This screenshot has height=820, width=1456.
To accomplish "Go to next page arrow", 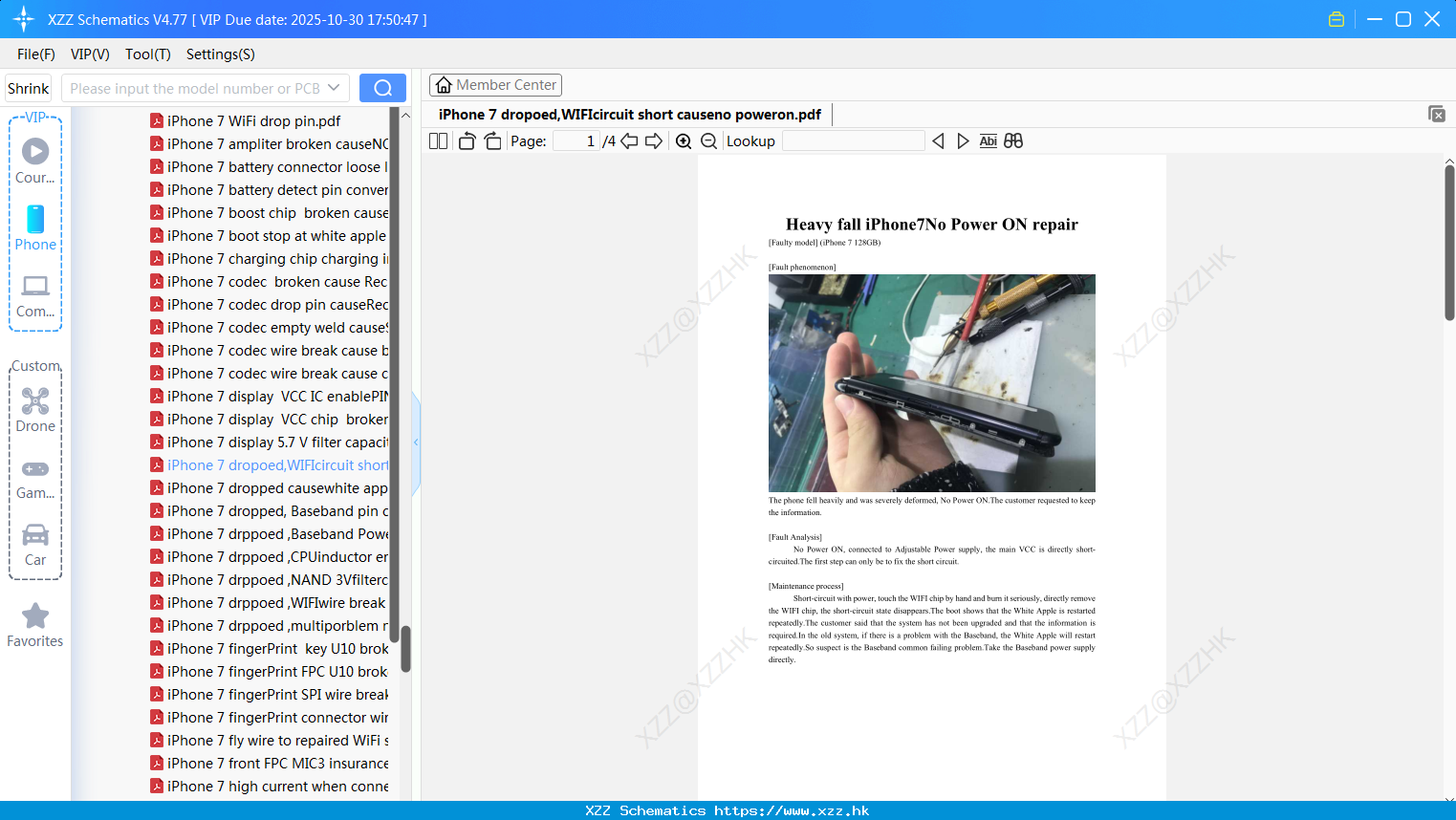I will tap(654, 140).
